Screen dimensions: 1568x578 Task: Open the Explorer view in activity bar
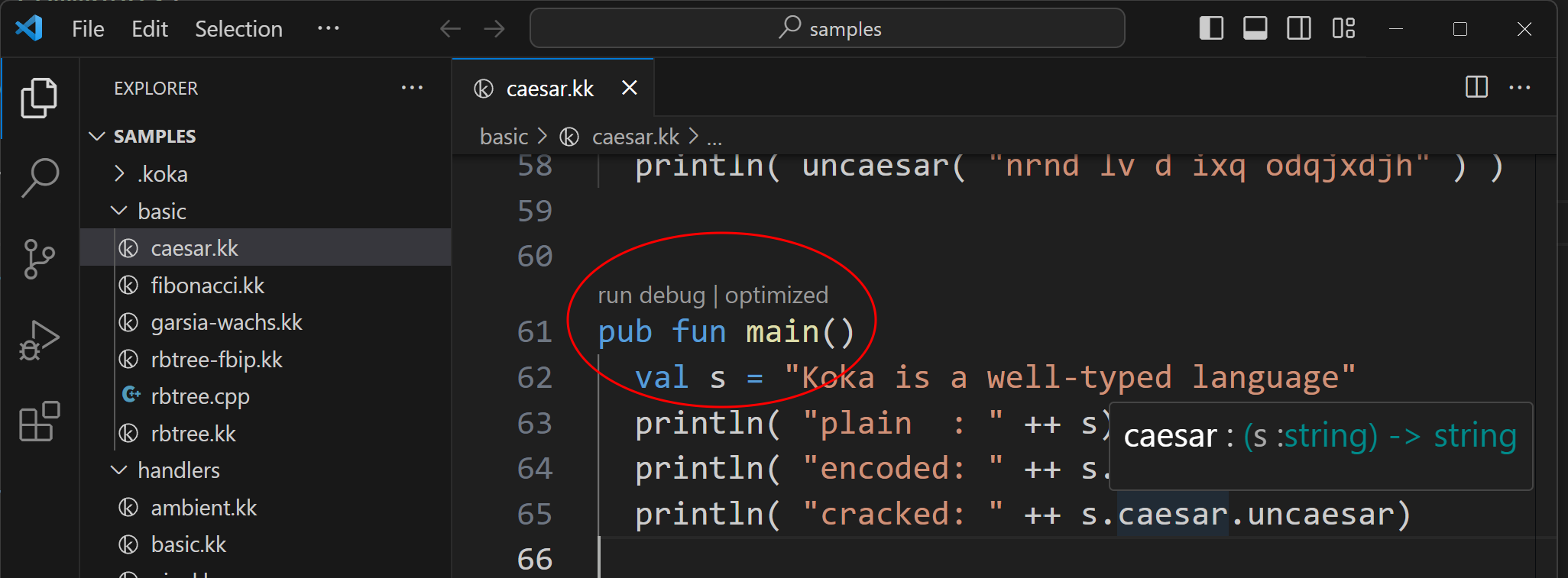(39, 98)
